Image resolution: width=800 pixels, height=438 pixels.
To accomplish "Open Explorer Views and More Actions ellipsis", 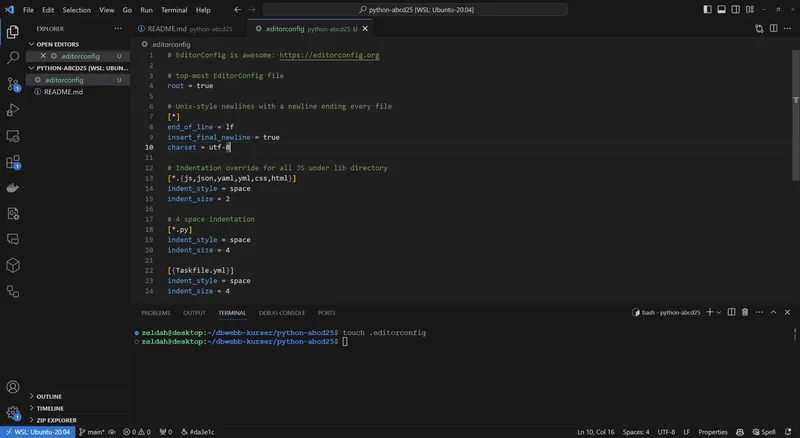I will [118, 29].
